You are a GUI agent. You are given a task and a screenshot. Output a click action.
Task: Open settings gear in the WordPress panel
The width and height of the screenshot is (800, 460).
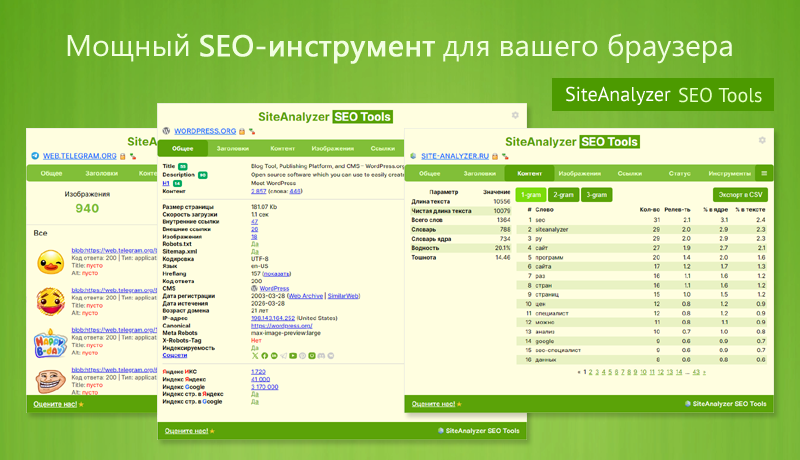(x=515, y=115)
